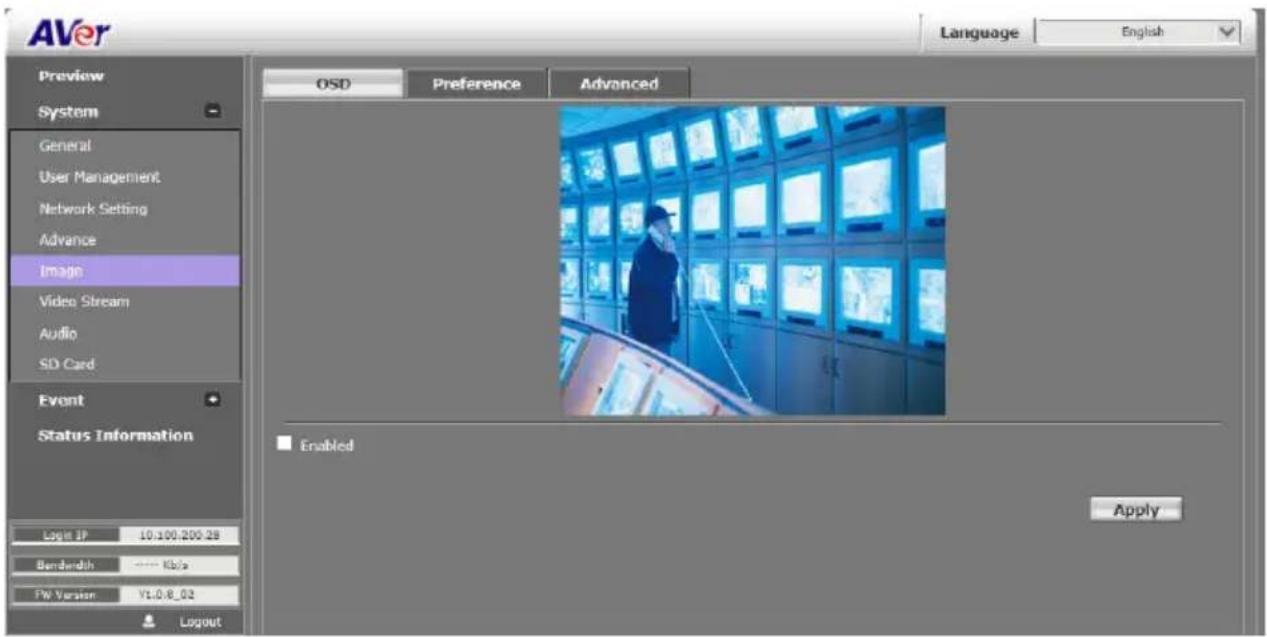Open SD Card settings
1267x637 pixels.
click(66, 364)
